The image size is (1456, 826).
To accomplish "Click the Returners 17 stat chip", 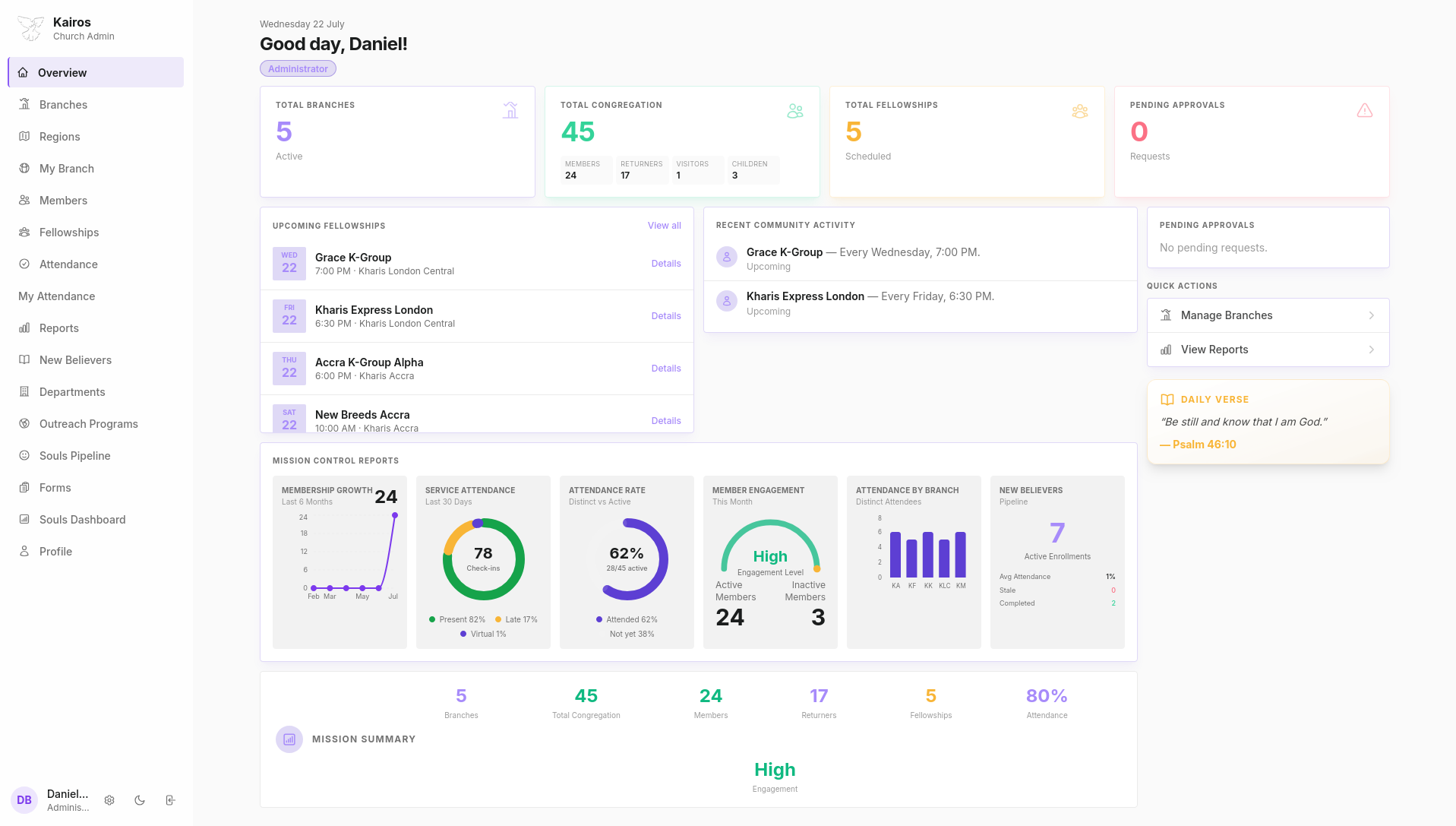I will click(x=642, y=169).
